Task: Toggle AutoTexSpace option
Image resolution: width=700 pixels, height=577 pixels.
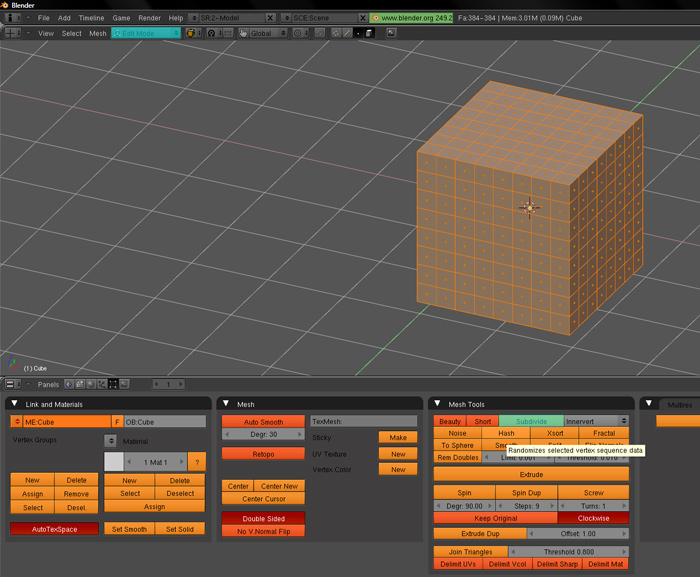Action: 54,529
